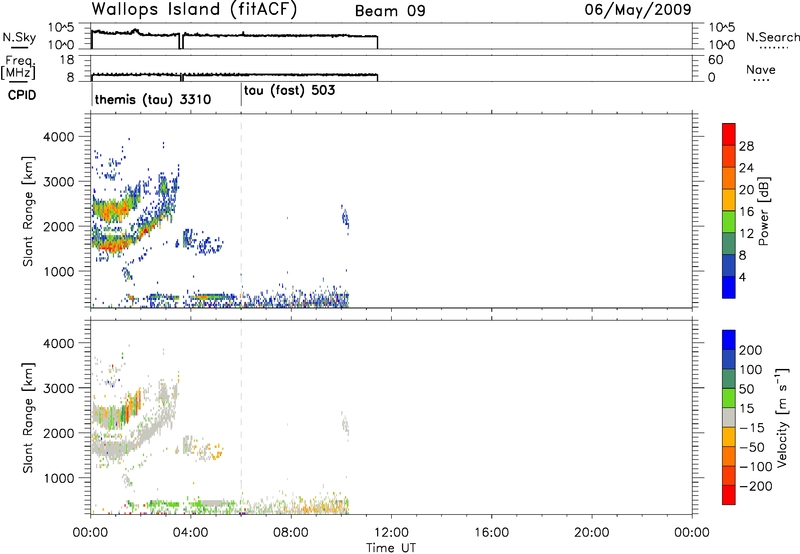Viewport: 800px width, 554px height.
Task: Click the 16:00 time axis label
Action: [491, 533]
